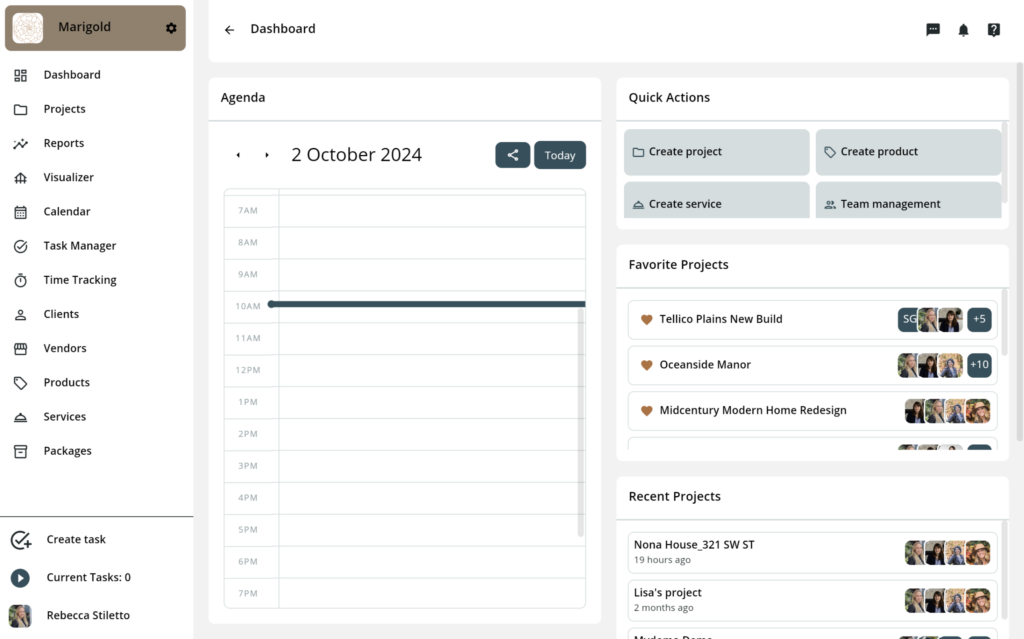Image resolution: width=1024 pixels, height=639 pixels.
Task: Click the Today button
Action: [x=560, y=155]
